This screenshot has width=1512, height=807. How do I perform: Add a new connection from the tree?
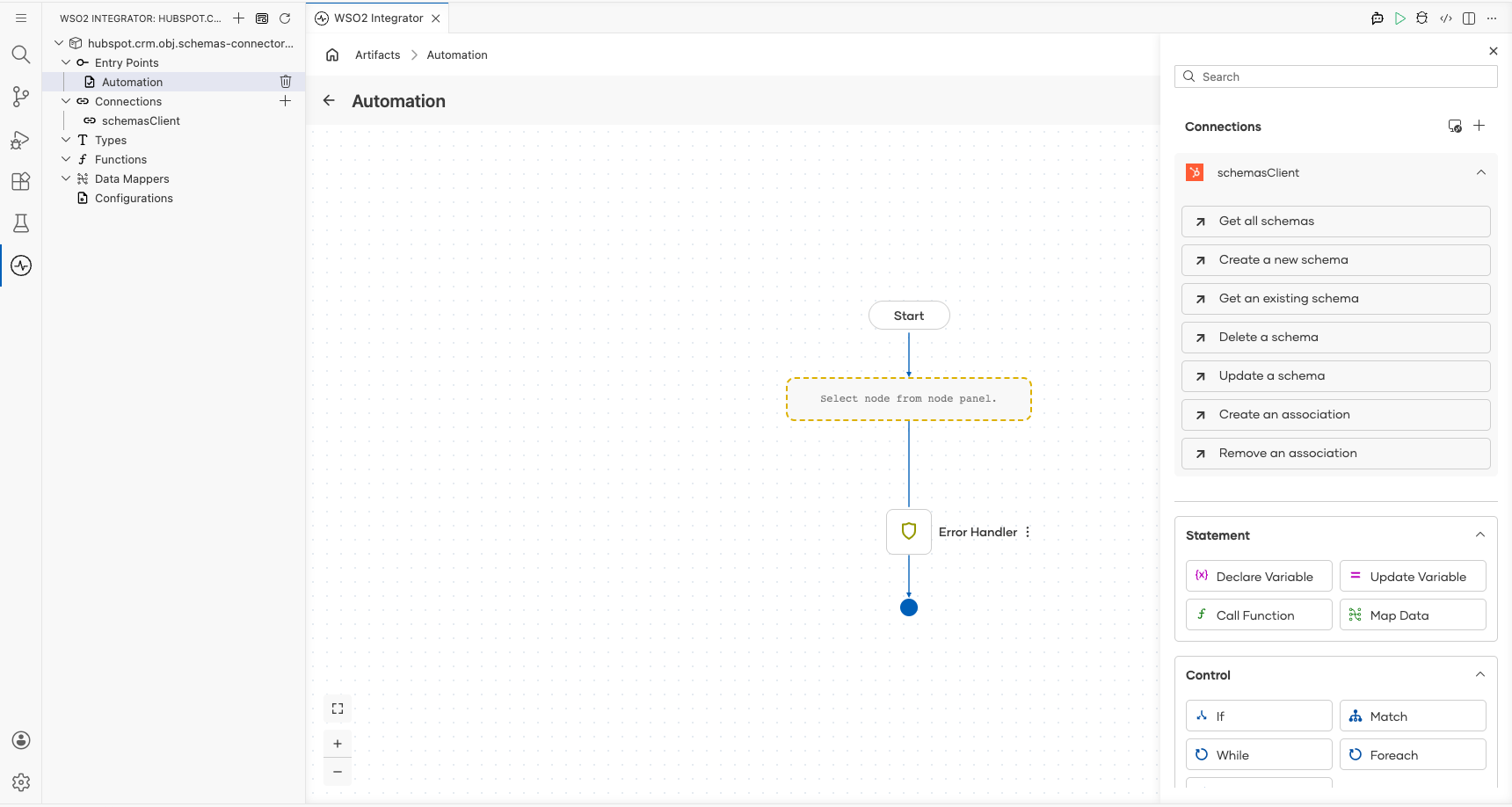click(286, 101)
